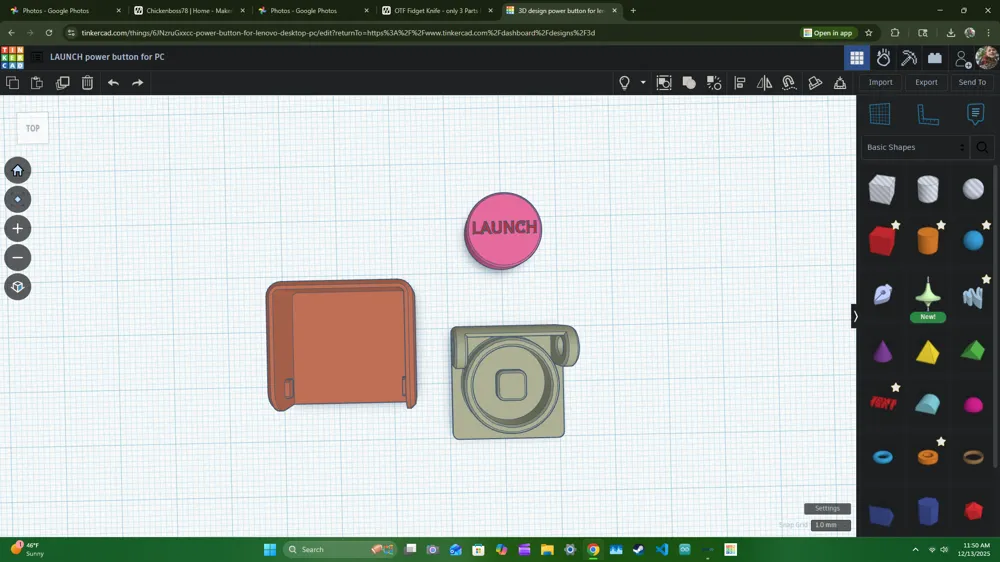Click the Open in app button
Viewport: 1000px width, 562px height.
coord(828,33)
